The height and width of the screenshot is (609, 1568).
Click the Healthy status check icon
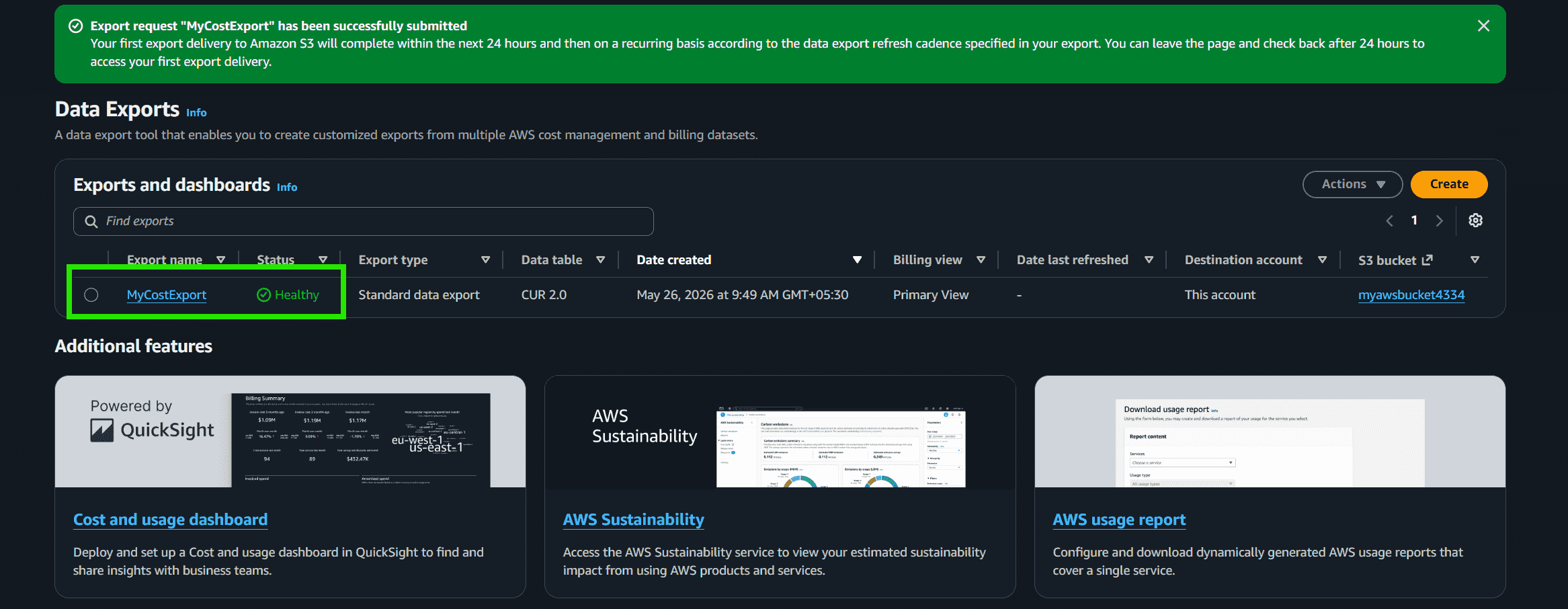pyautogui.click(x=263, y=295)
